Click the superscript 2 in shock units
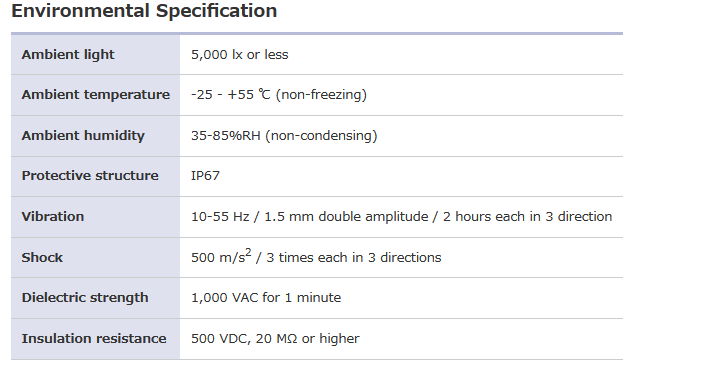 (x=249, y=253)
